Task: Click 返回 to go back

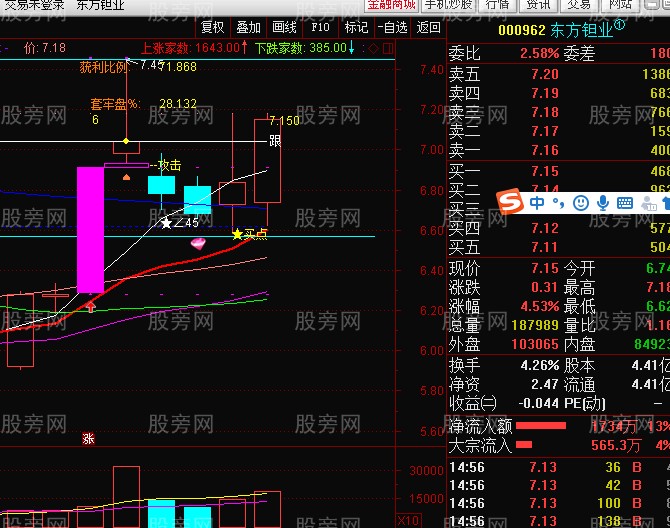Action: click(x=428, y=28)
